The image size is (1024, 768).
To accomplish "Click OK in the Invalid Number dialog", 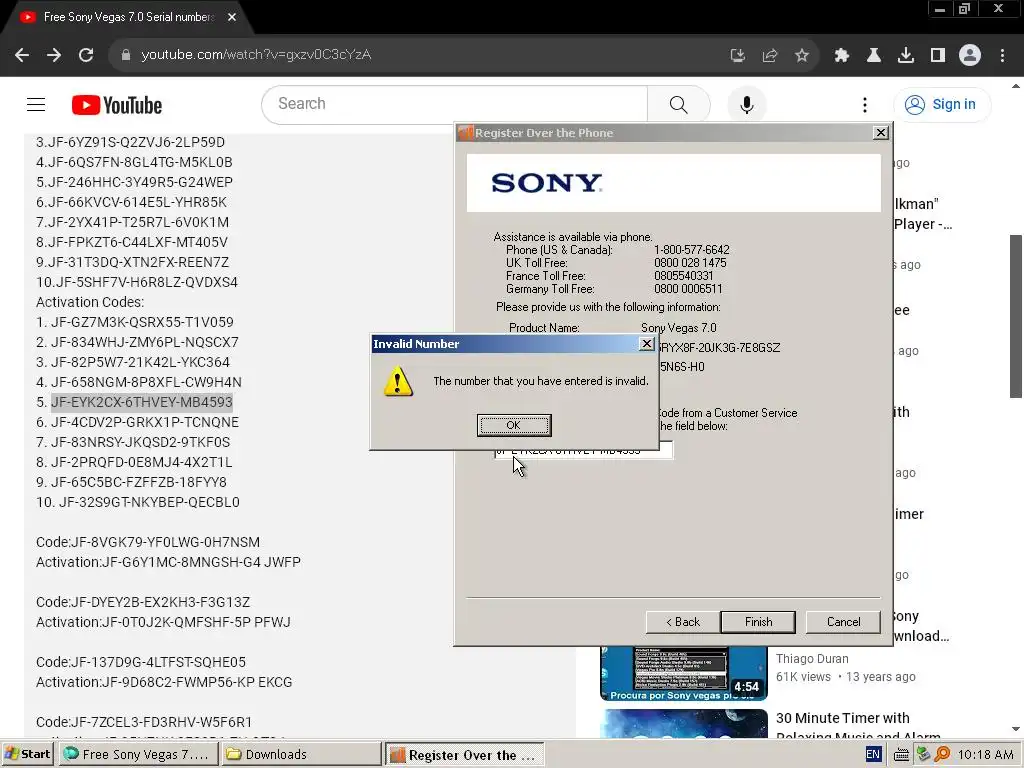I will tap(514, 425).
